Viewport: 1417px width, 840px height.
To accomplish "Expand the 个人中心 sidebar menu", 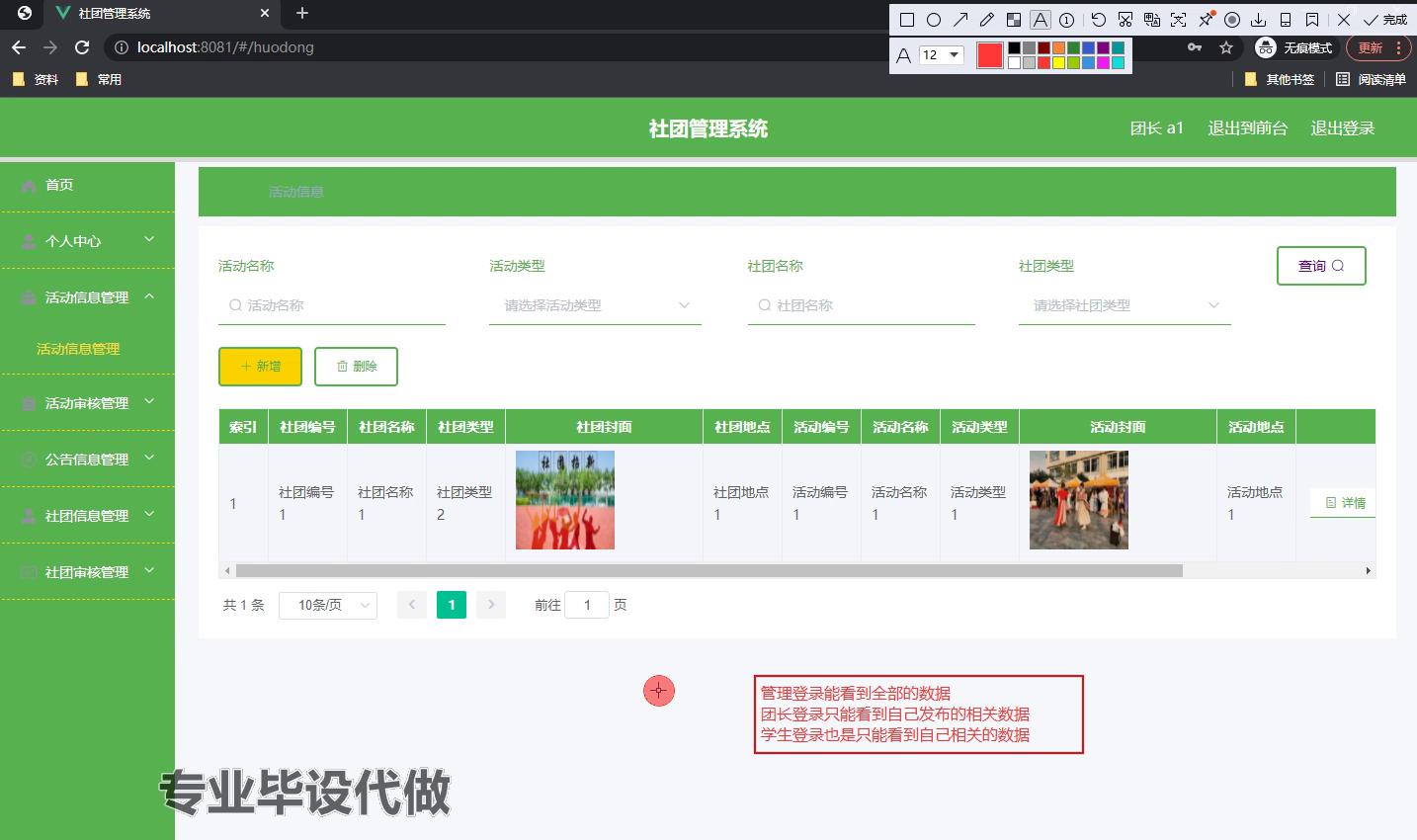I will [x=87, y=240].
